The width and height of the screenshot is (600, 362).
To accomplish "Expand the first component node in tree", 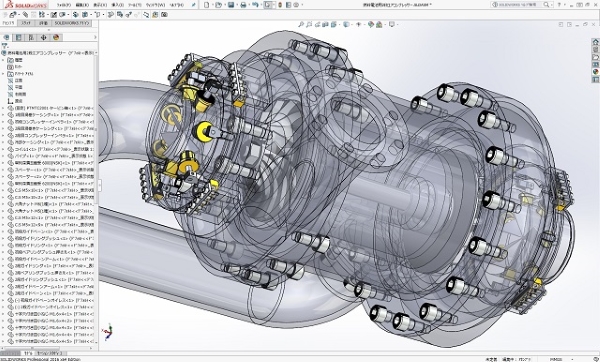I will pyautogui.click(x=3, y=108).
